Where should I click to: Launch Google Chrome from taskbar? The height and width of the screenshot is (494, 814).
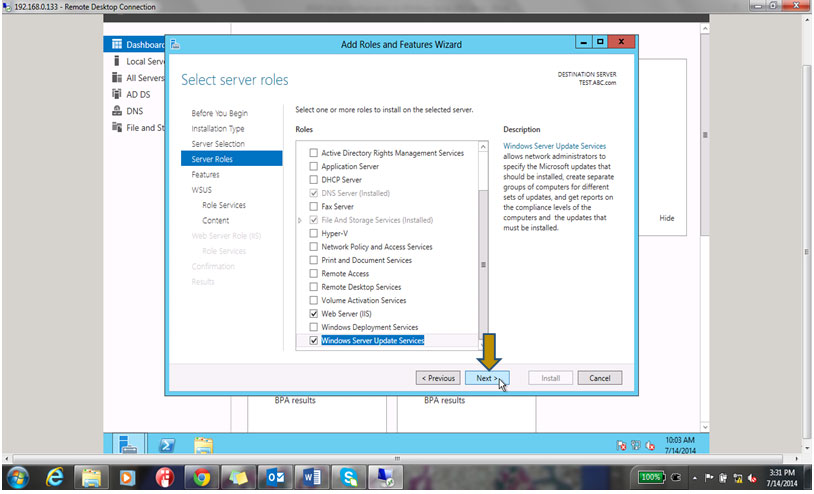201,477
